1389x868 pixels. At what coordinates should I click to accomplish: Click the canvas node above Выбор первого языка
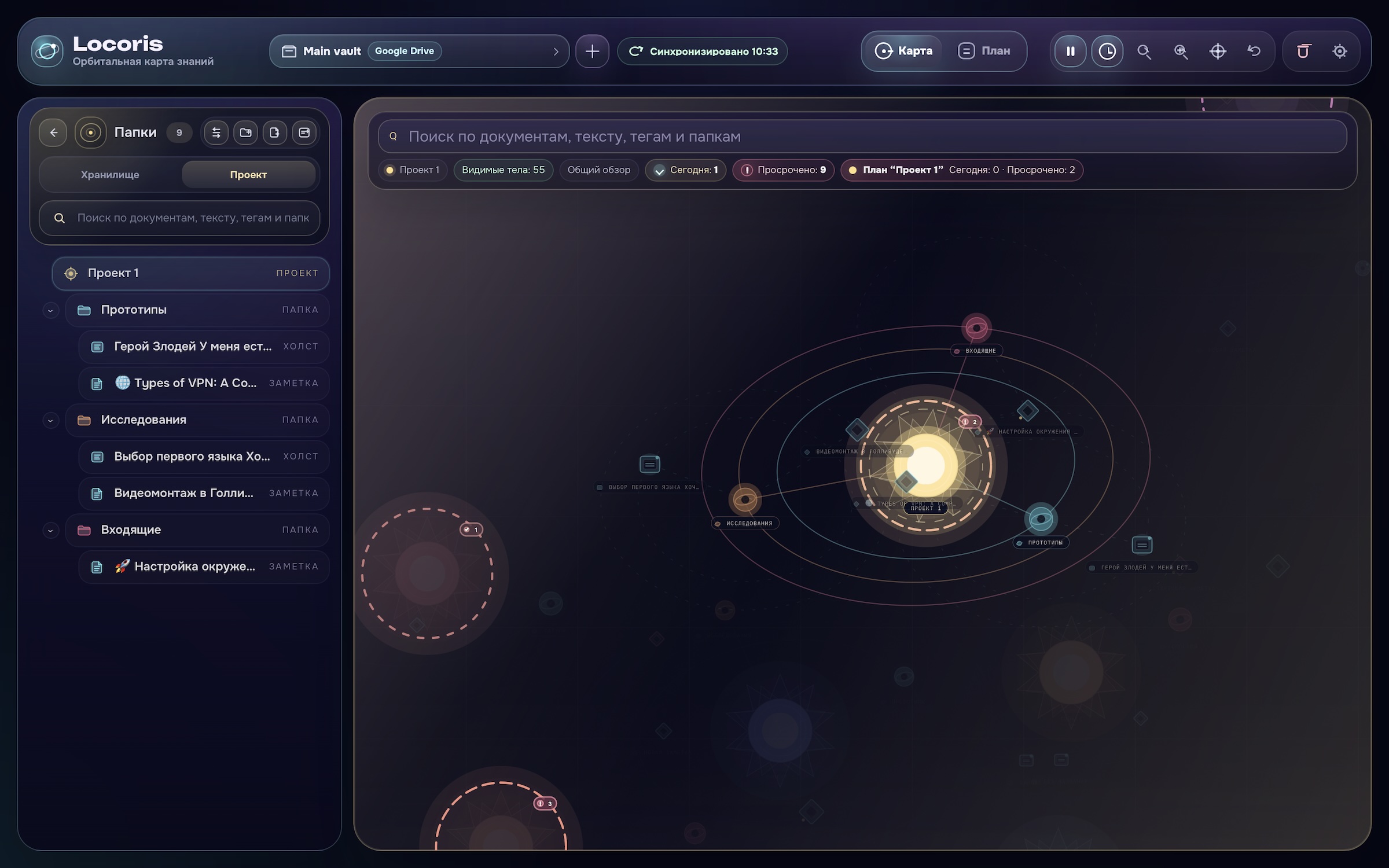click(x=650, y=464)
